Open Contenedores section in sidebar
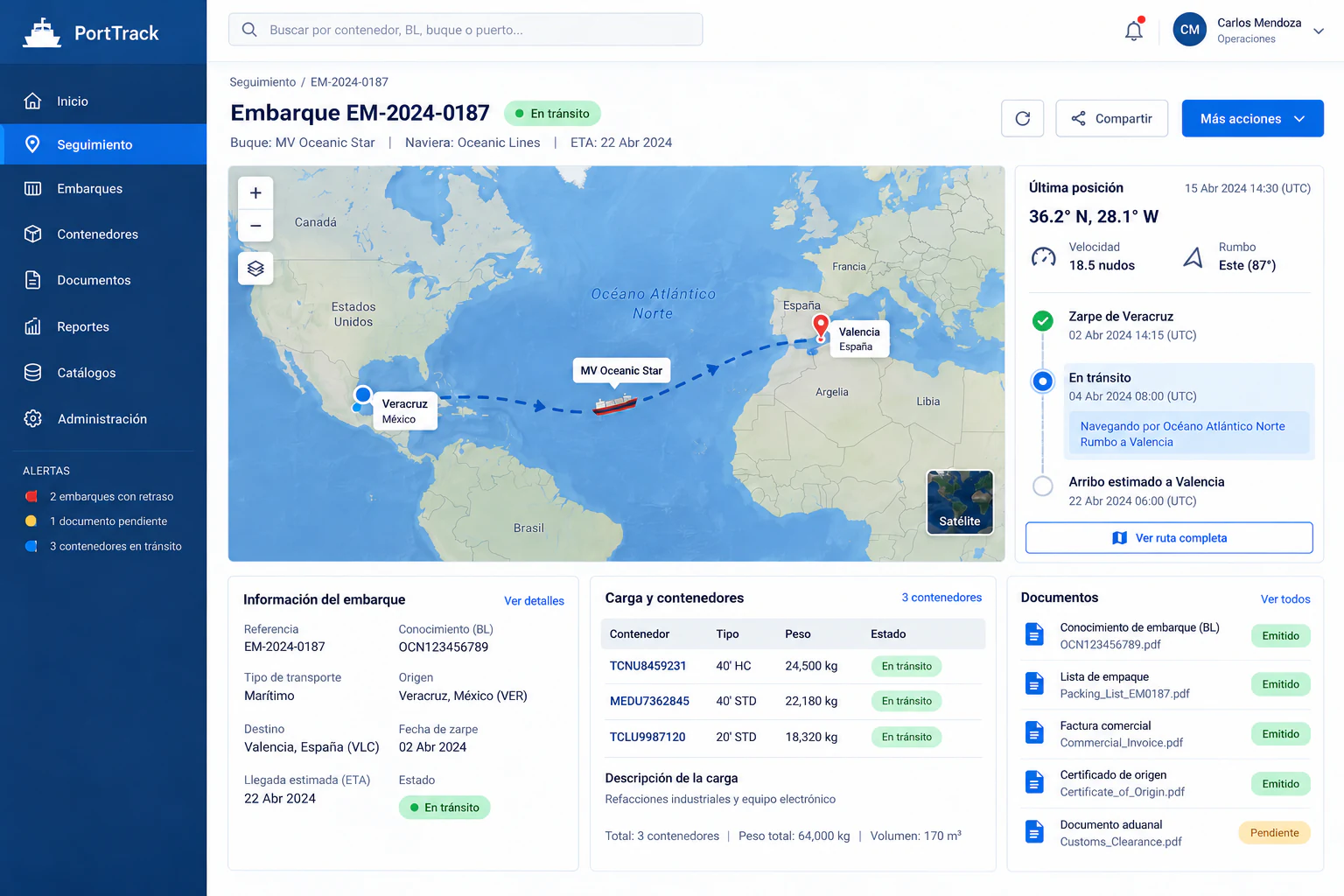The width and height of the screenshot is (1344, 896). 103,234
